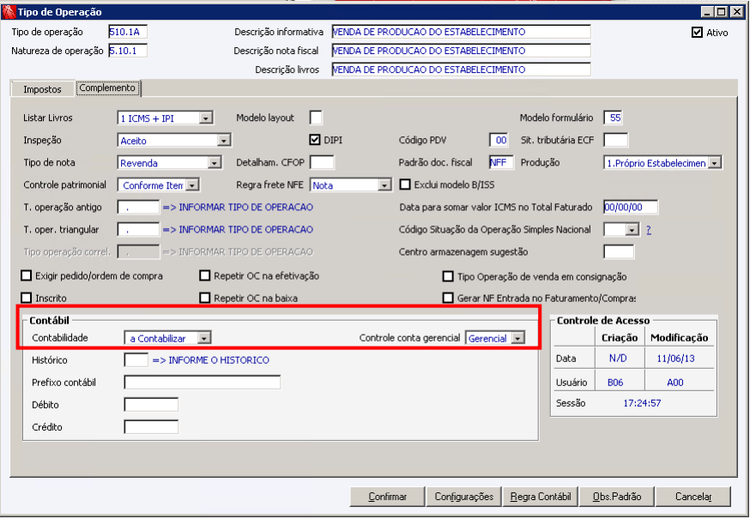Check Tipo Operação de venda em consignação
750x519 pixels.
[448, 276]
